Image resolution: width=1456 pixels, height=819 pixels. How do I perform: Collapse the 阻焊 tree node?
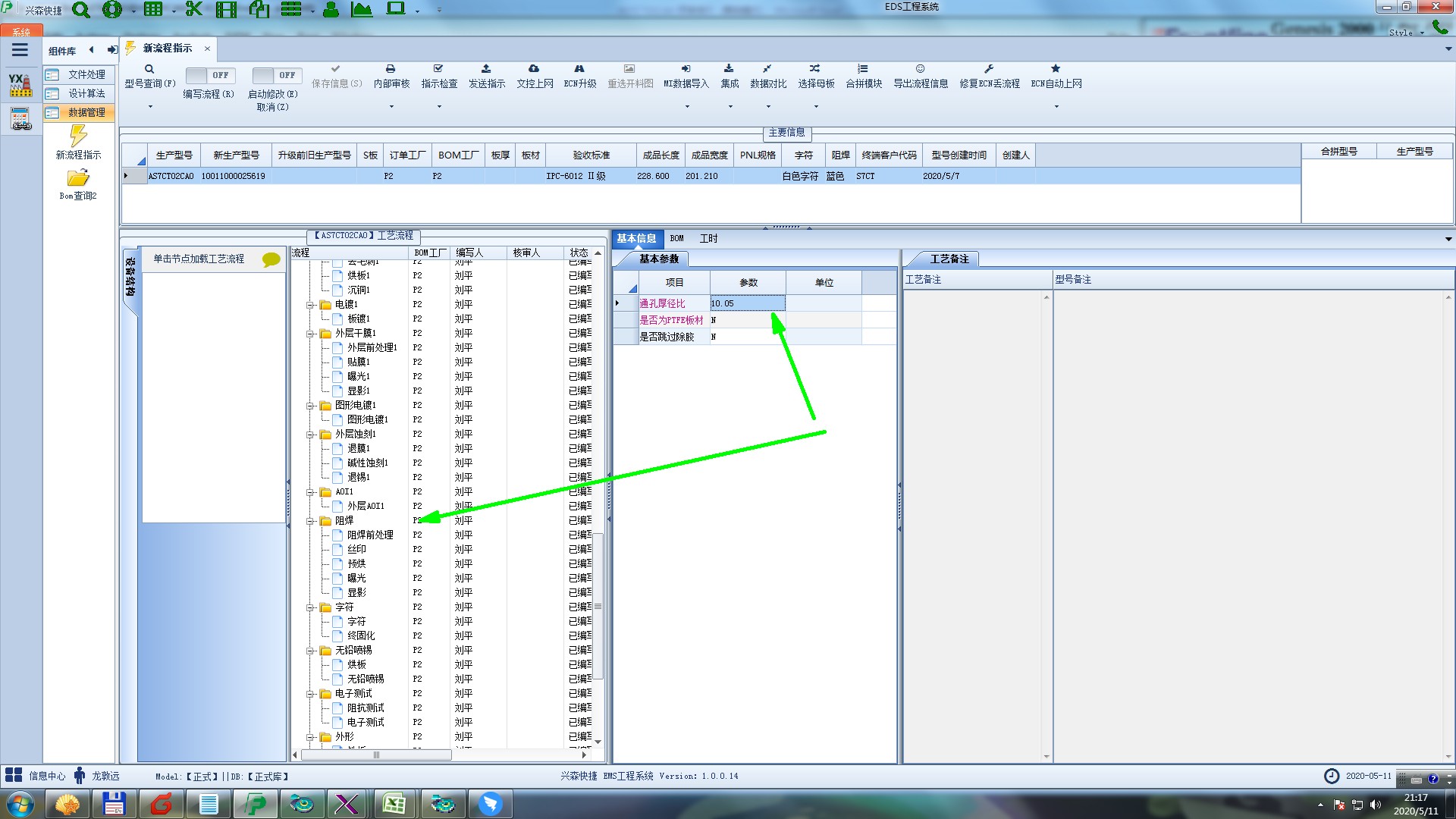[x=310, y=521]
